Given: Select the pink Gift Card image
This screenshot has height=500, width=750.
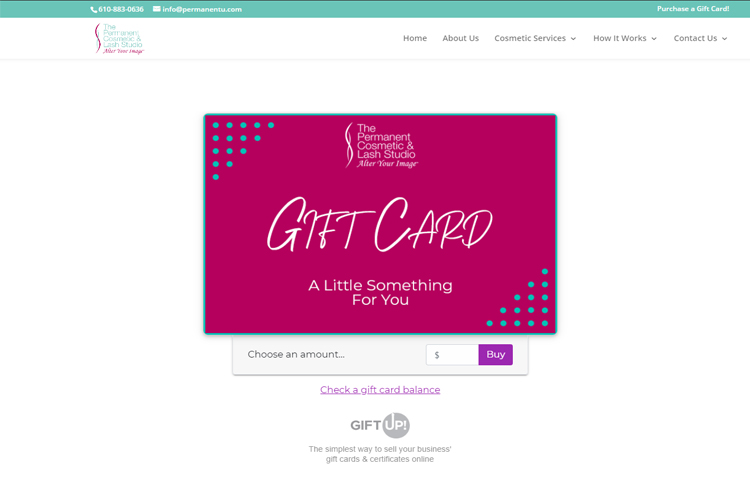Looking at the screenshot, I should (380, 224).
